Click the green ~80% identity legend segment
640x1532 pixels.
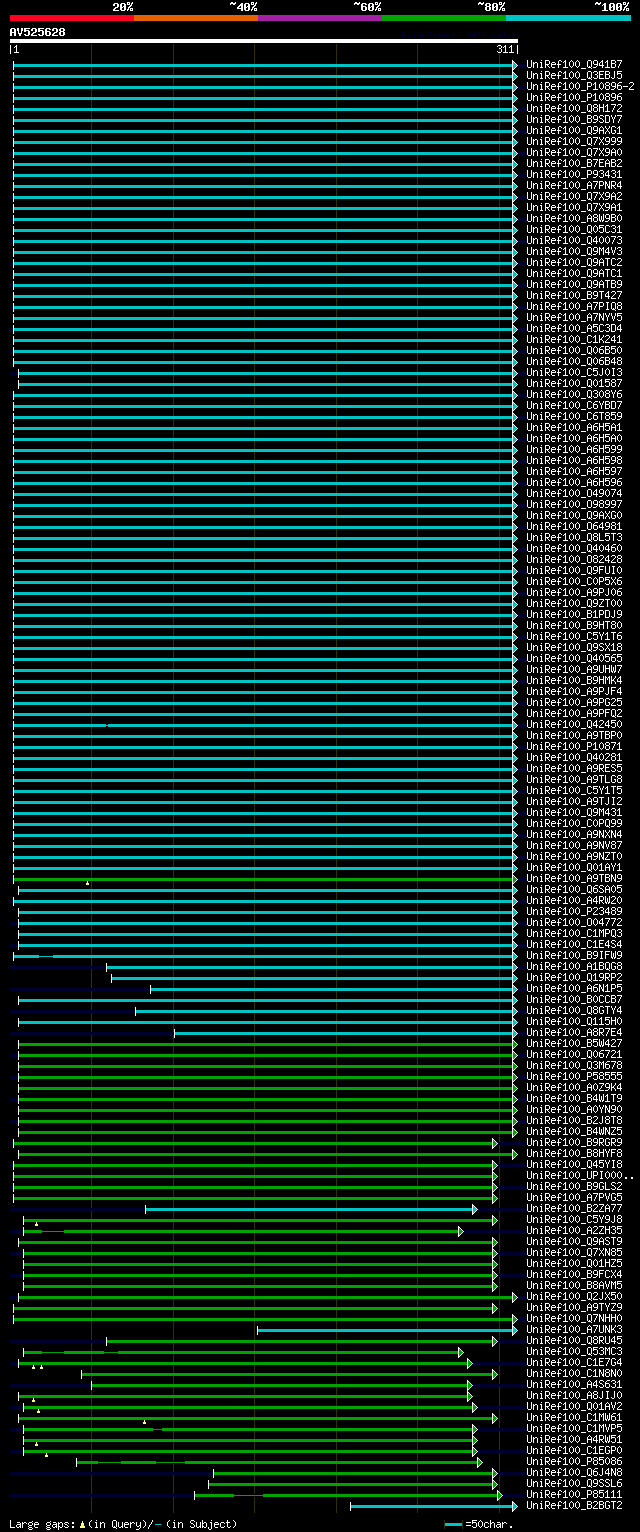[x=443, y=18]
